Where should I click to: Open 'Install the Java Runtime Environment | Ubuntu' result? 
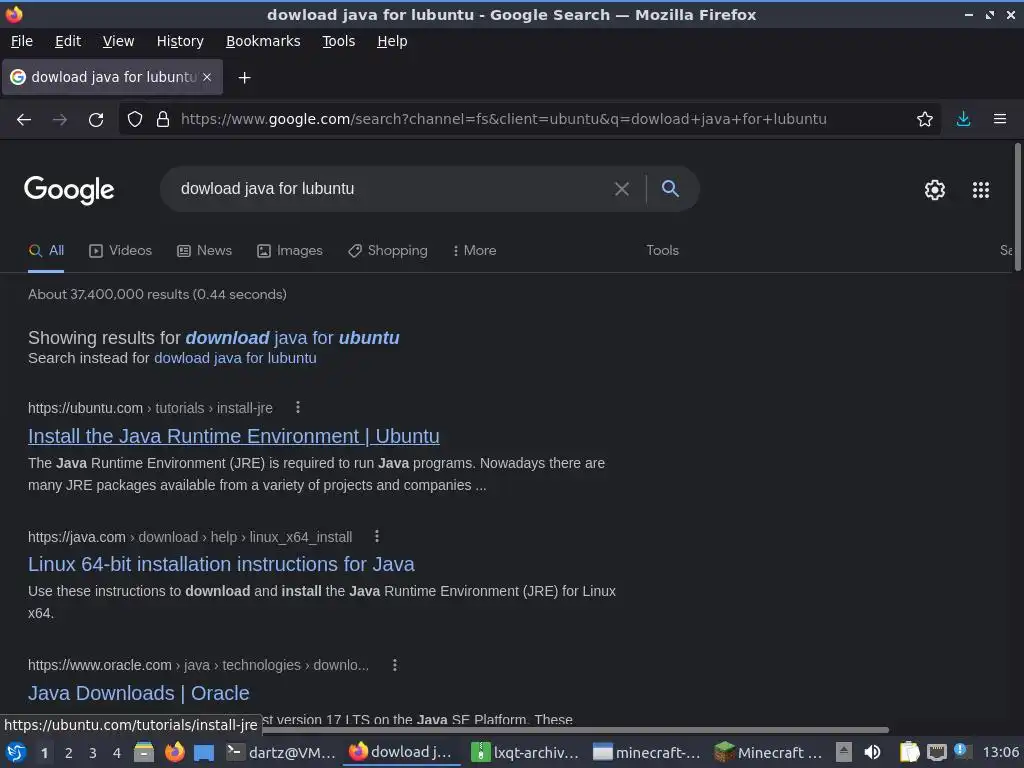tap(234, 436)
